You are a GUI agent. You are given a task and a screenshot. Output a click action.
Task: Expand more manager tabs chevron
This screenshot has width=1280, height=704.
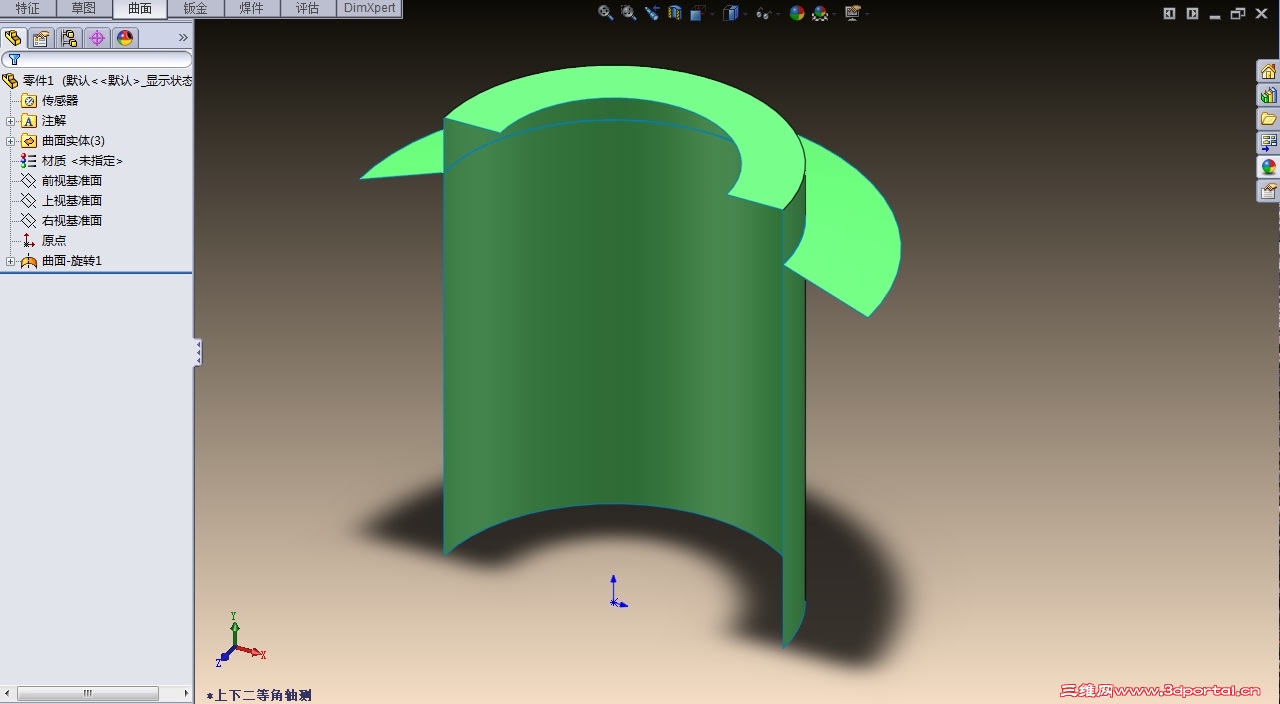click(183, 38)
